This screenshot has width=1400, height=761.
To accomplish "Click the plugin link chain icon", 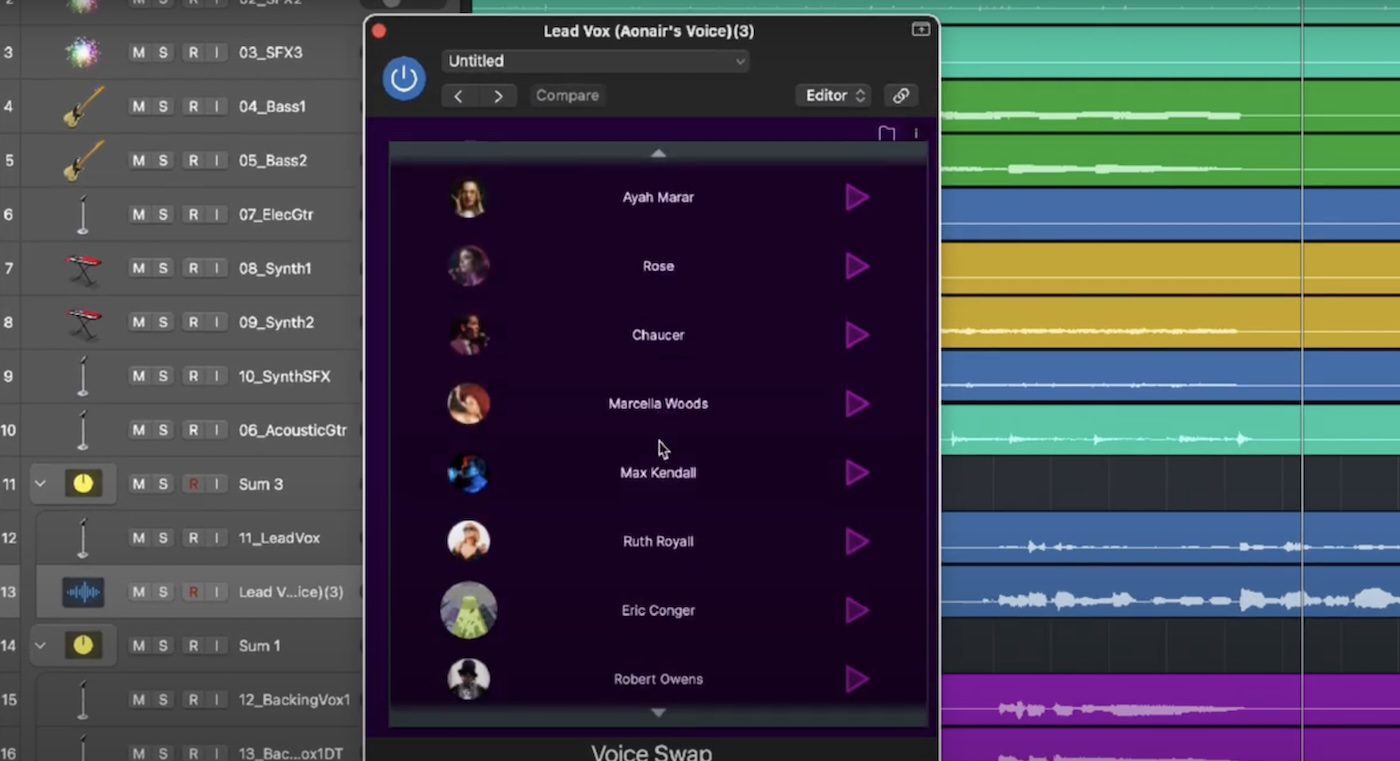I will [x=901, y=96].
